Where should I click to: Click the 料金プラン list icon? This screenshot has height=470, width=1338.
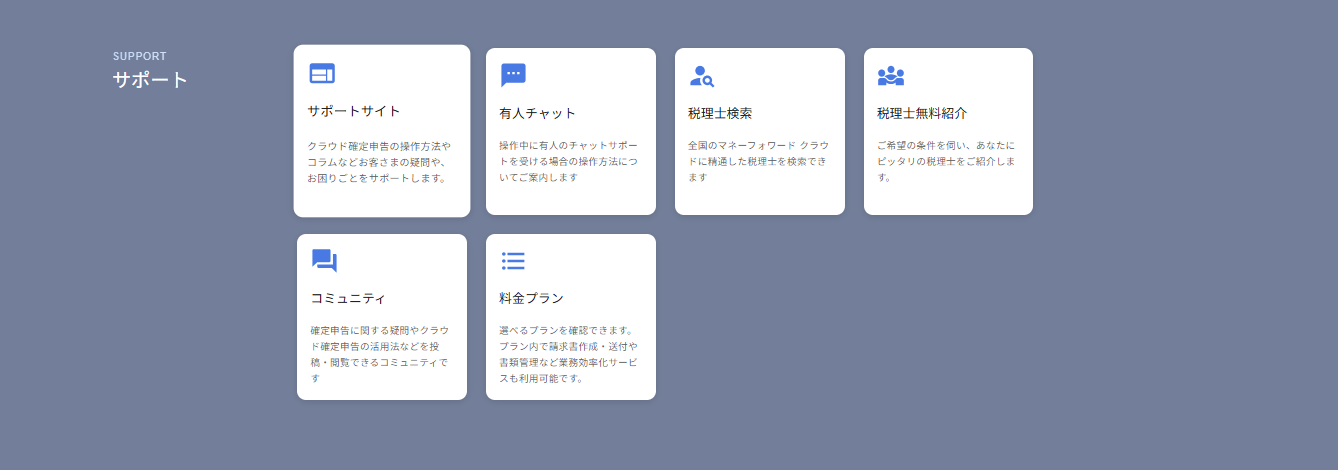(513, 261)
